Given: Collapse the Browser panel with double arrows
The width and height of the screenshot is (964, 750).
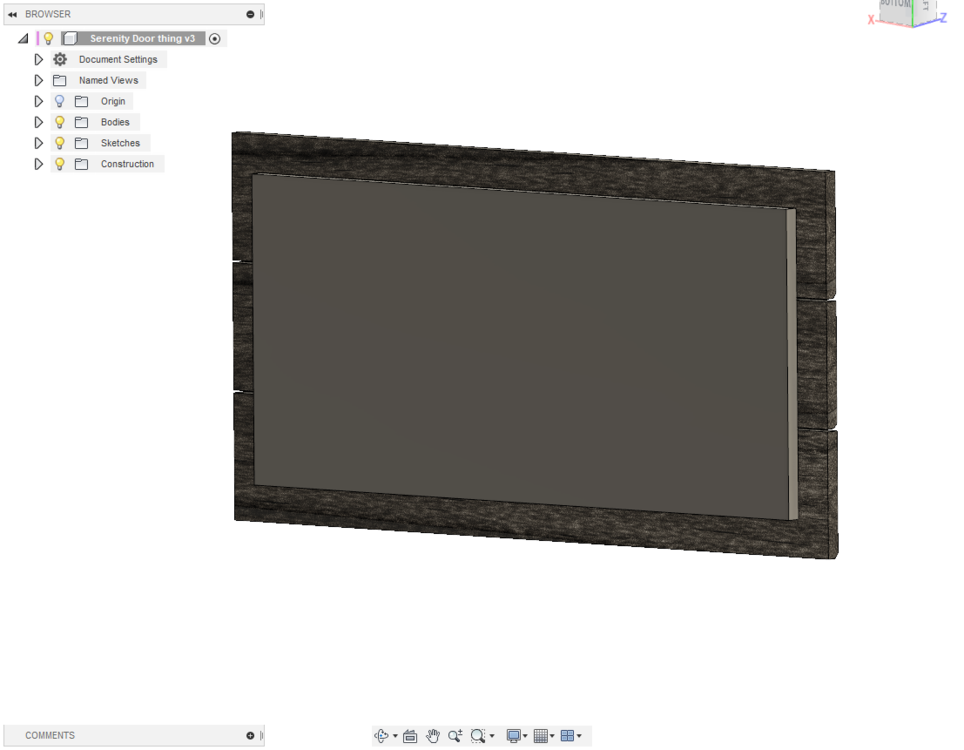Looking at the screenshot, I should [x=13, y=14].
